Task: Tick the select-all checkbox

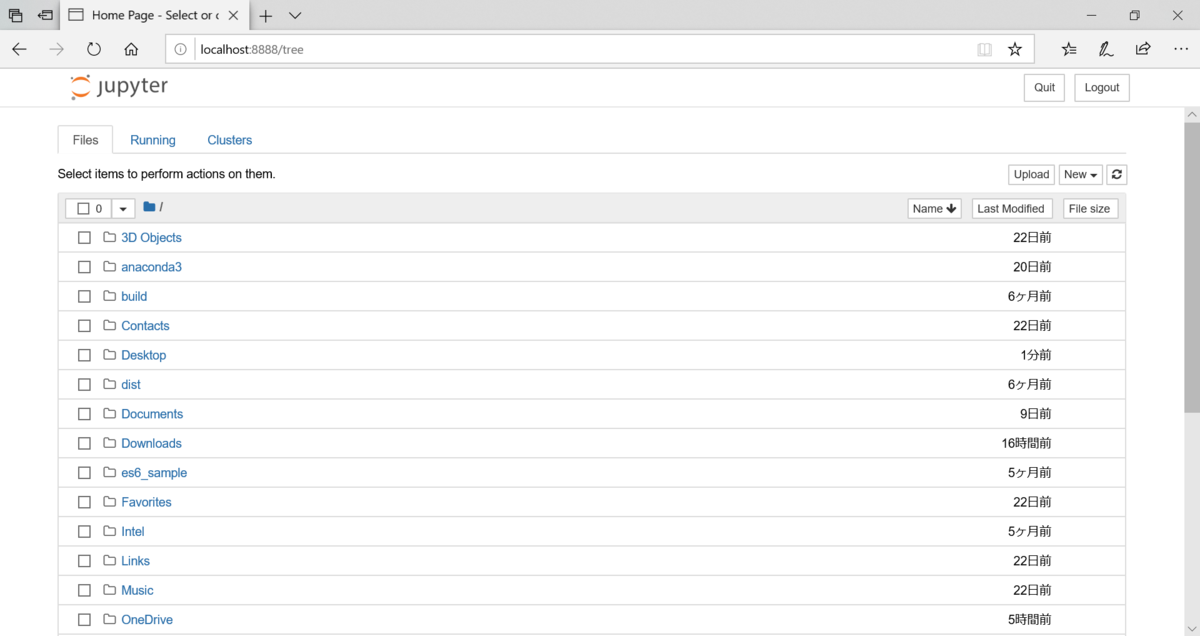Action: [x=83, y=208]
